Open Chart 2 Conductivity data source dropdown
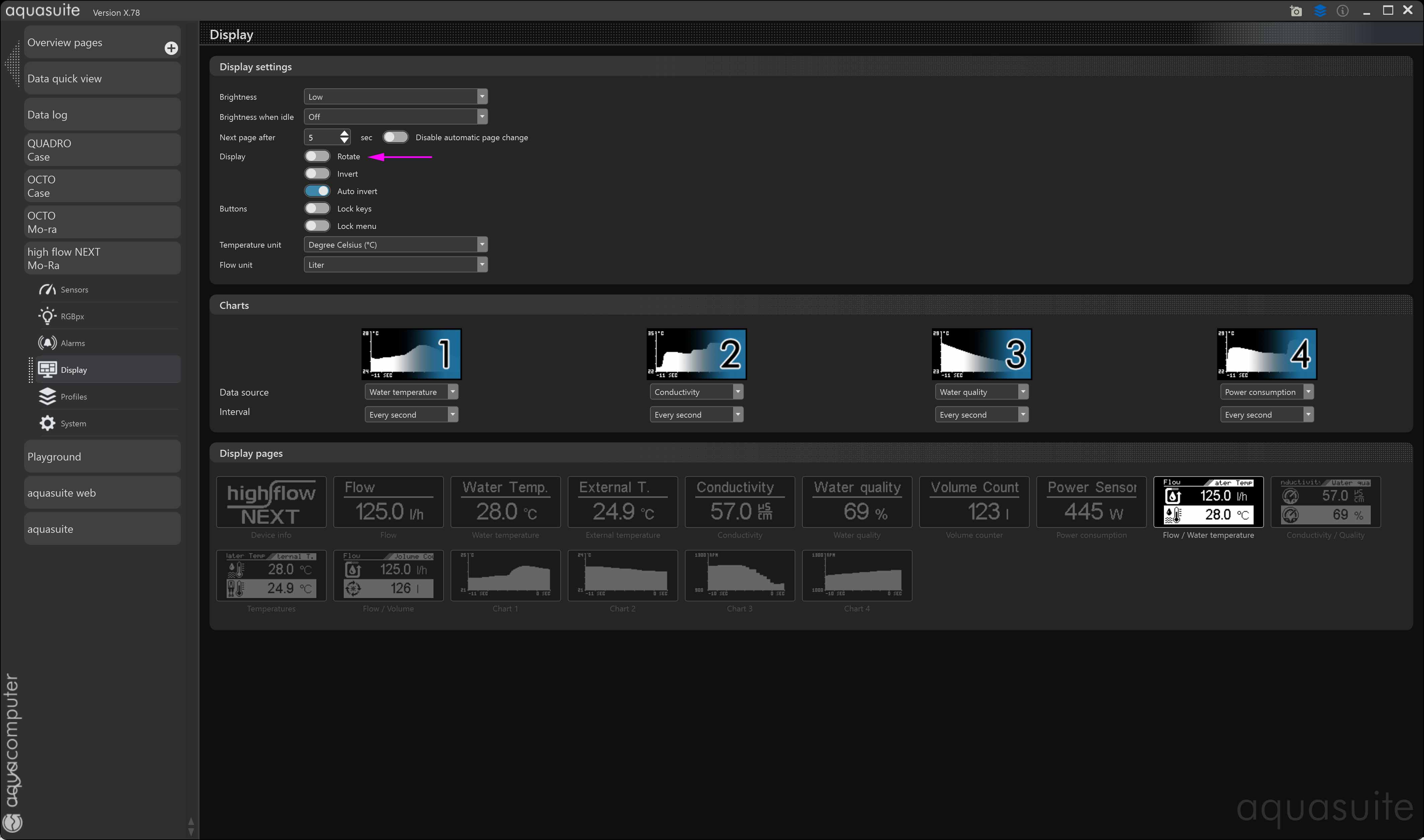The height and width of the screenshot is (840, 1424). (x=696, y=392)
